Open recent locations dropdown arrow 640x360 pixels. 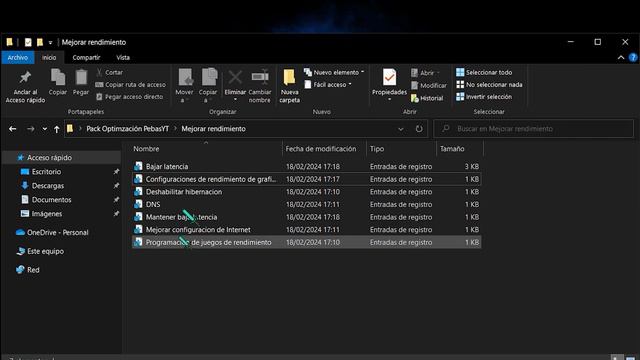point(44,129)
